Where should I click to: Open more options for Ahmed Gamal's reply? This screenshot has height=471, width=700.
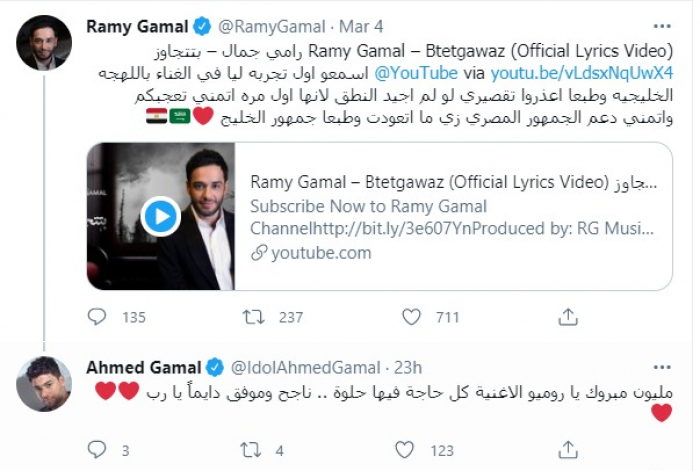click(x=661, y=366)
